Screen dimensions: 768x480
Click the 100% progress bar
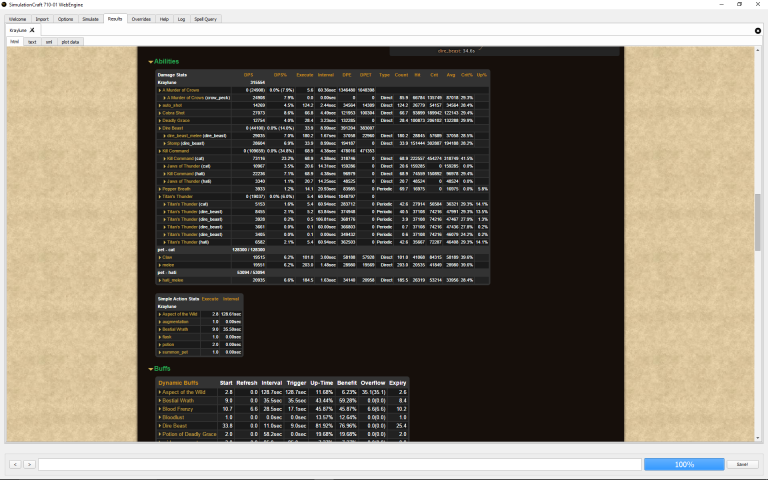pyautogui.click(x=684, y=464)
